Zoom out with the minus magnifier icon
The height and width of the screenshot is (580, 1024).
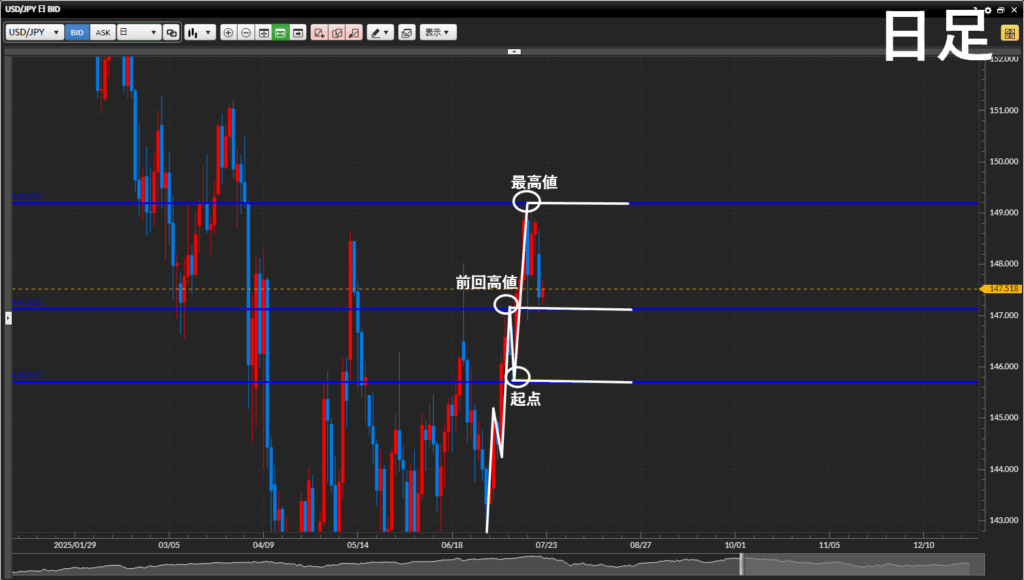tap(246, 33)
